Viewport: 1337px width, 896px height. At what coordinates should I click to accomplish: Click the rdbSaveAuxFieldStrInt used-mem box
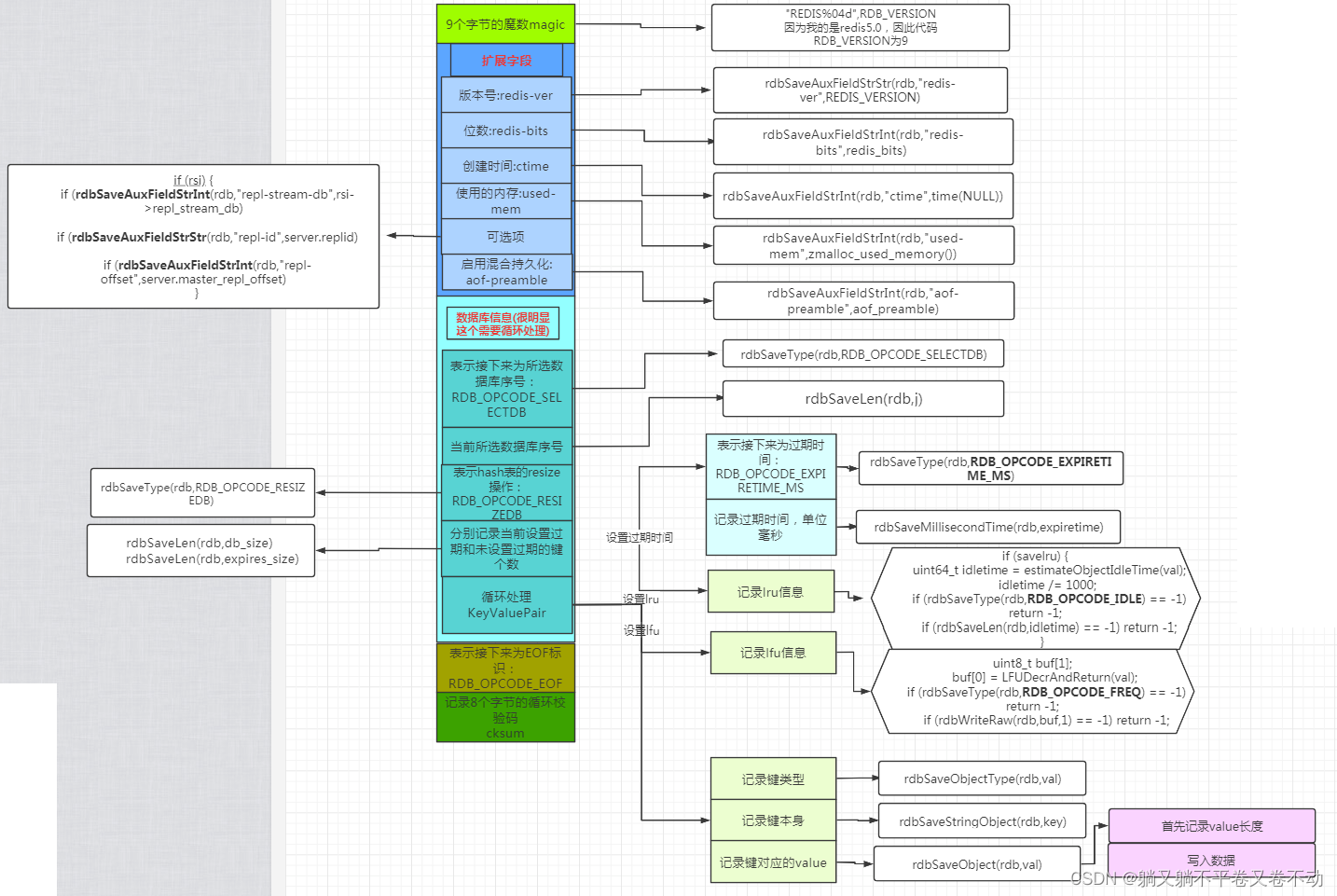[863, 245]
